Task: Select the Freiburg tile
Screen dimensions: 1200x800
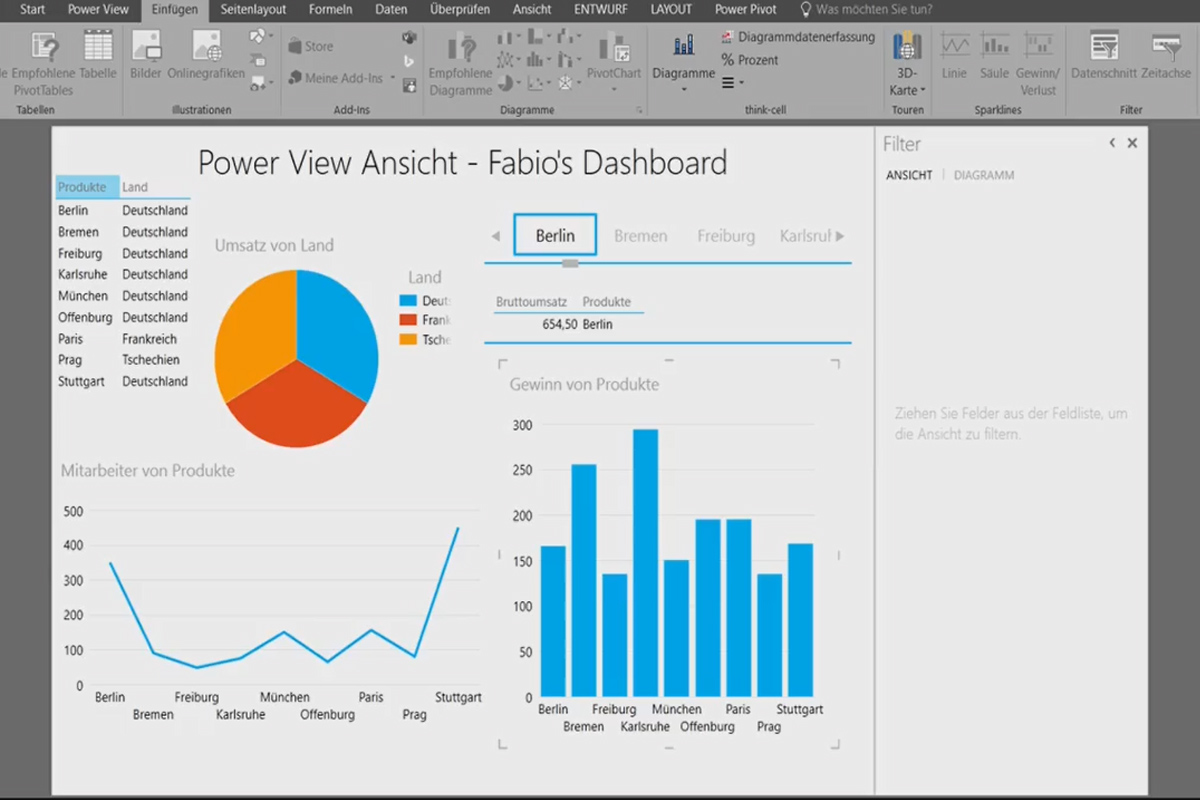Action: pos(726,236)
